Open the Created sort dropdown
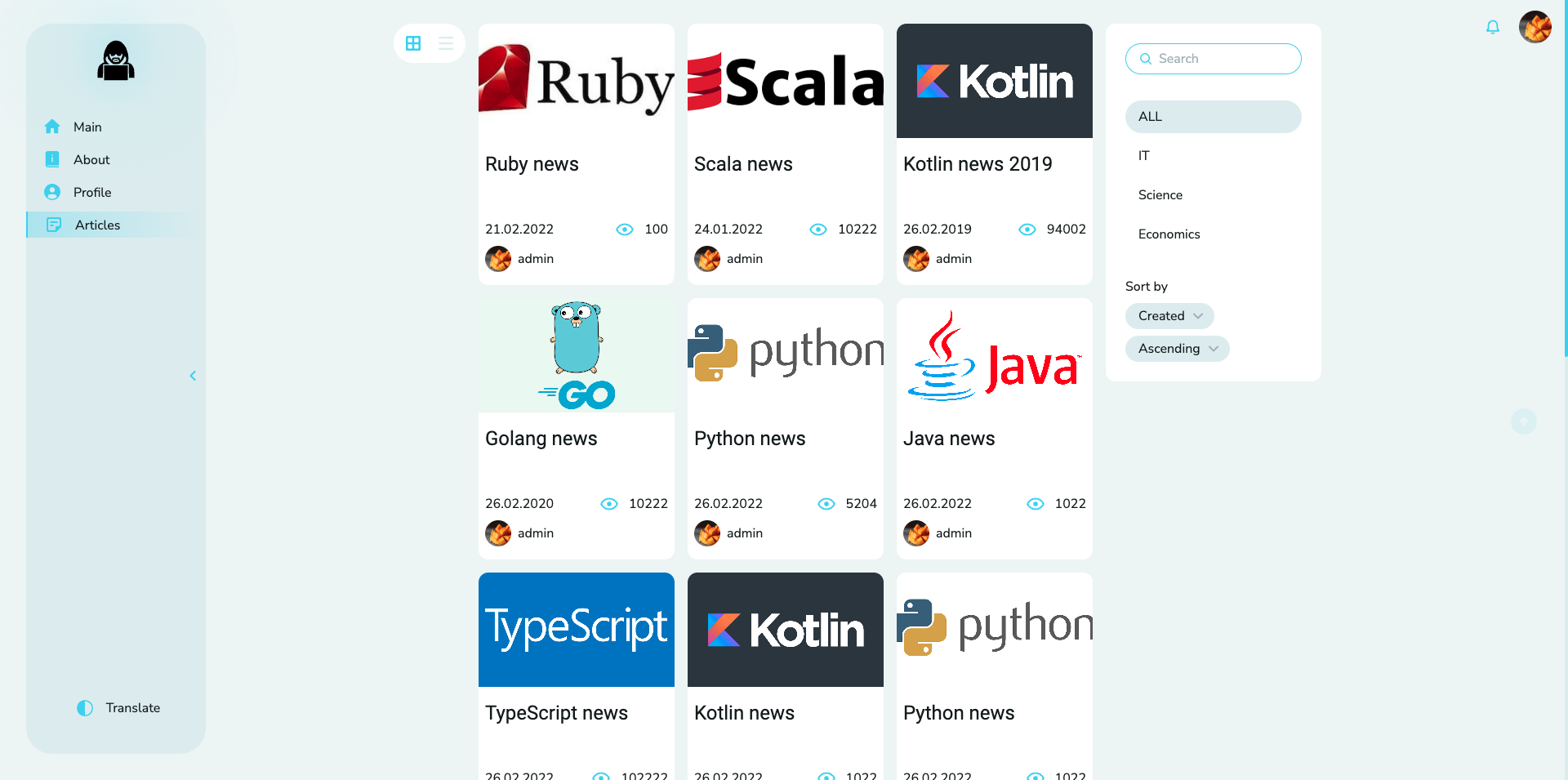The height and width of the screenshot is (780, 1568). point(1169,316)
